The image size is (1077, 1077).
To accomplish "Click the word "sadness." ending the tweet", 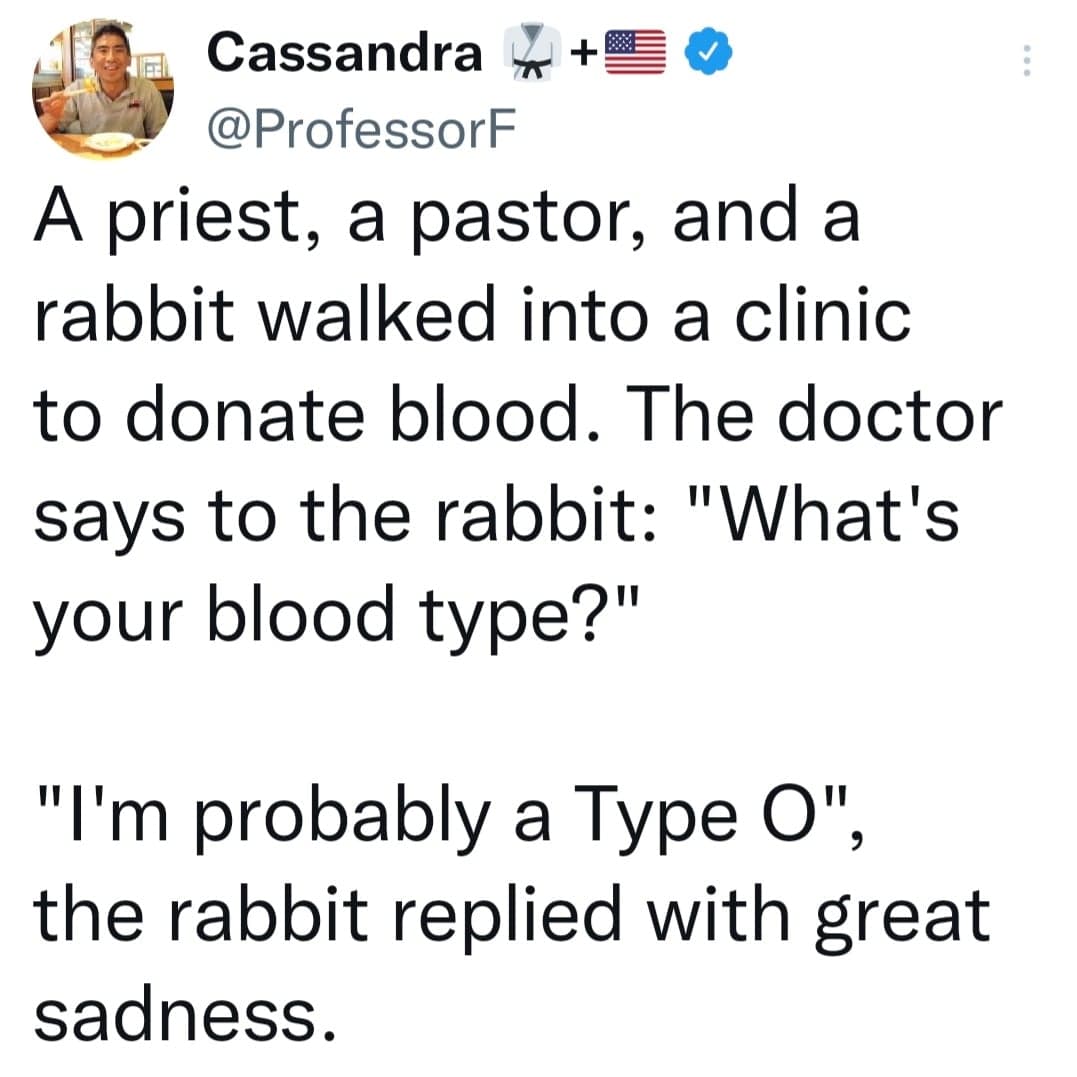I will [x=180, y=1013].
